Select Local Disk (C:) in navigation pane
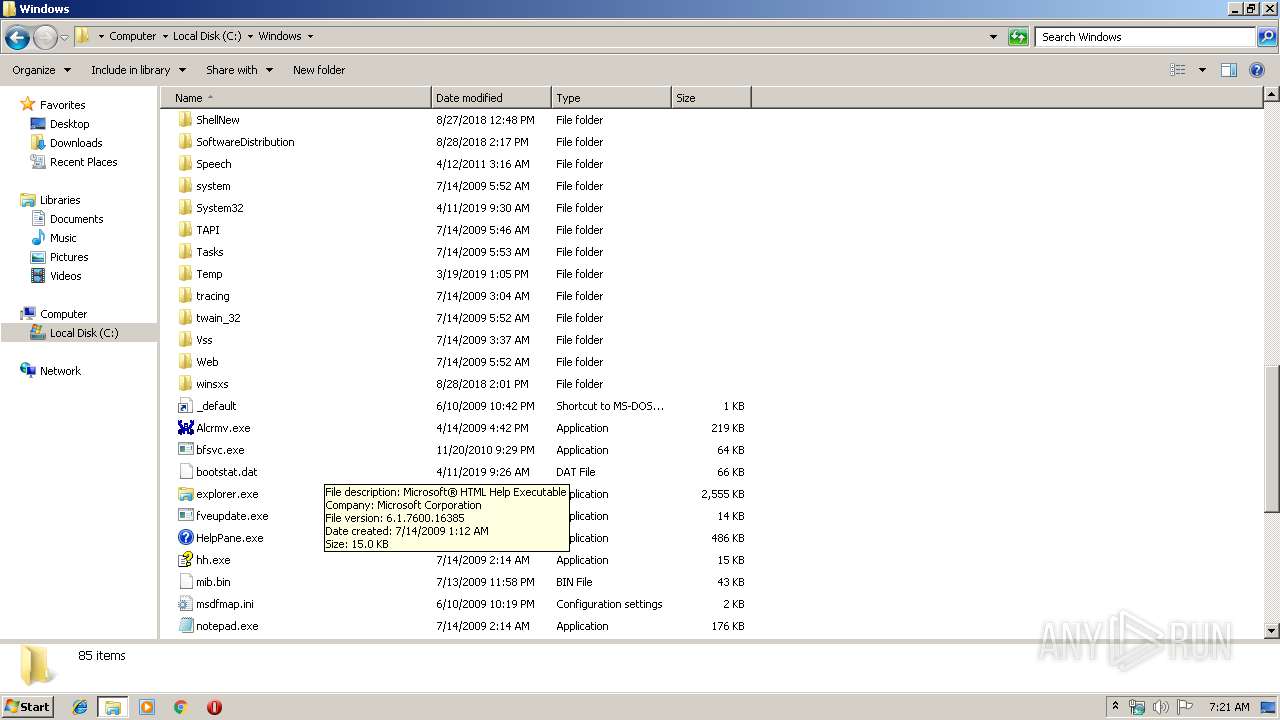This screenshot has width=1280, height=720. click(x=84, y=333)
